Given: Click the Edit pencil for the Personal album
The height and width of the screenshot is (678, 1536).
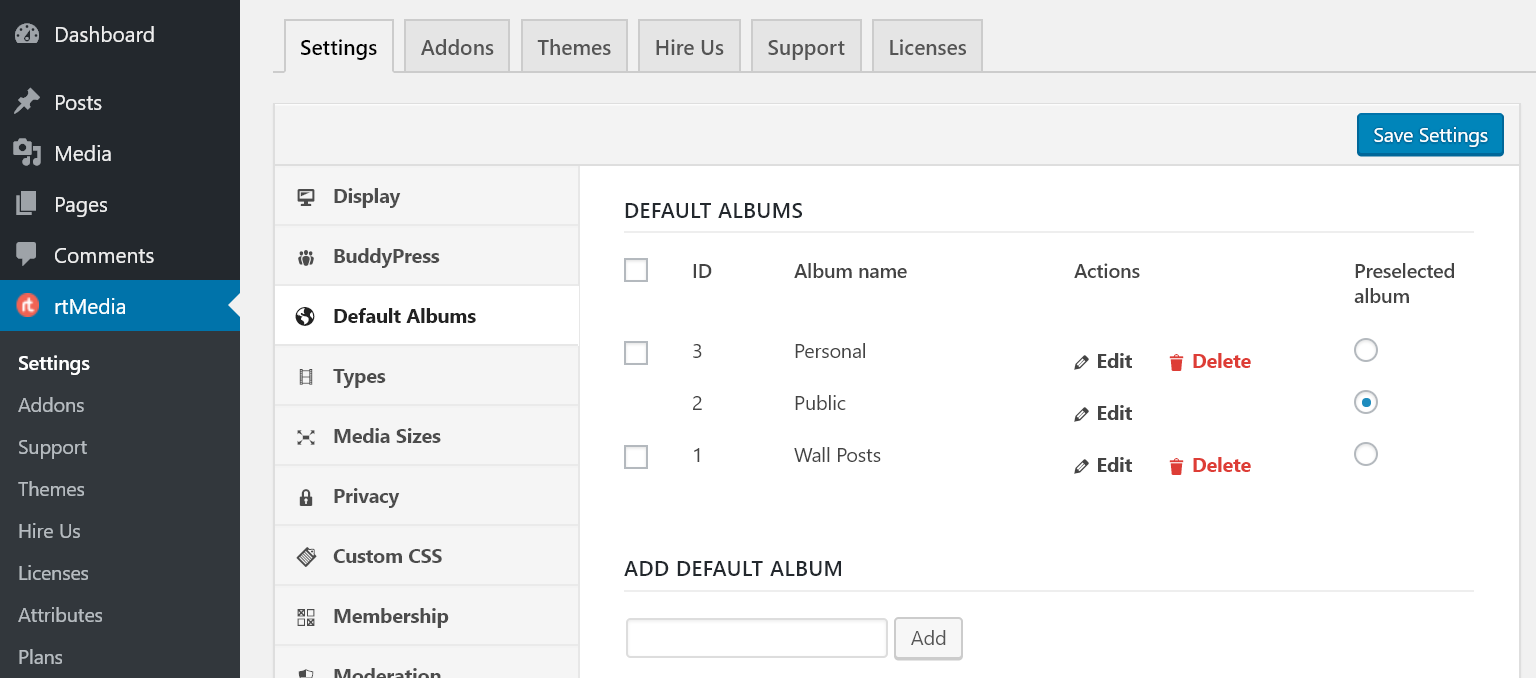Looking at the screenshot, I should point(1083,361).
